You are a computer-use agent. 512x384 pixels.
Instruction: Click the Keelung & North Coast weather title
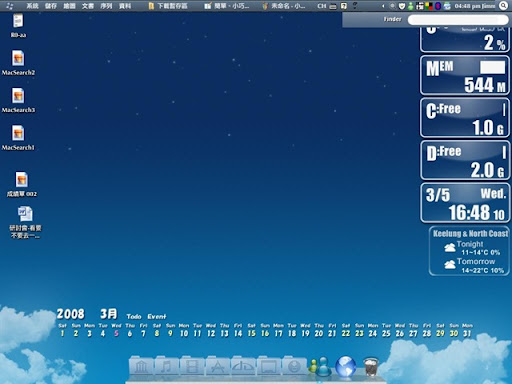pos(470,233)
